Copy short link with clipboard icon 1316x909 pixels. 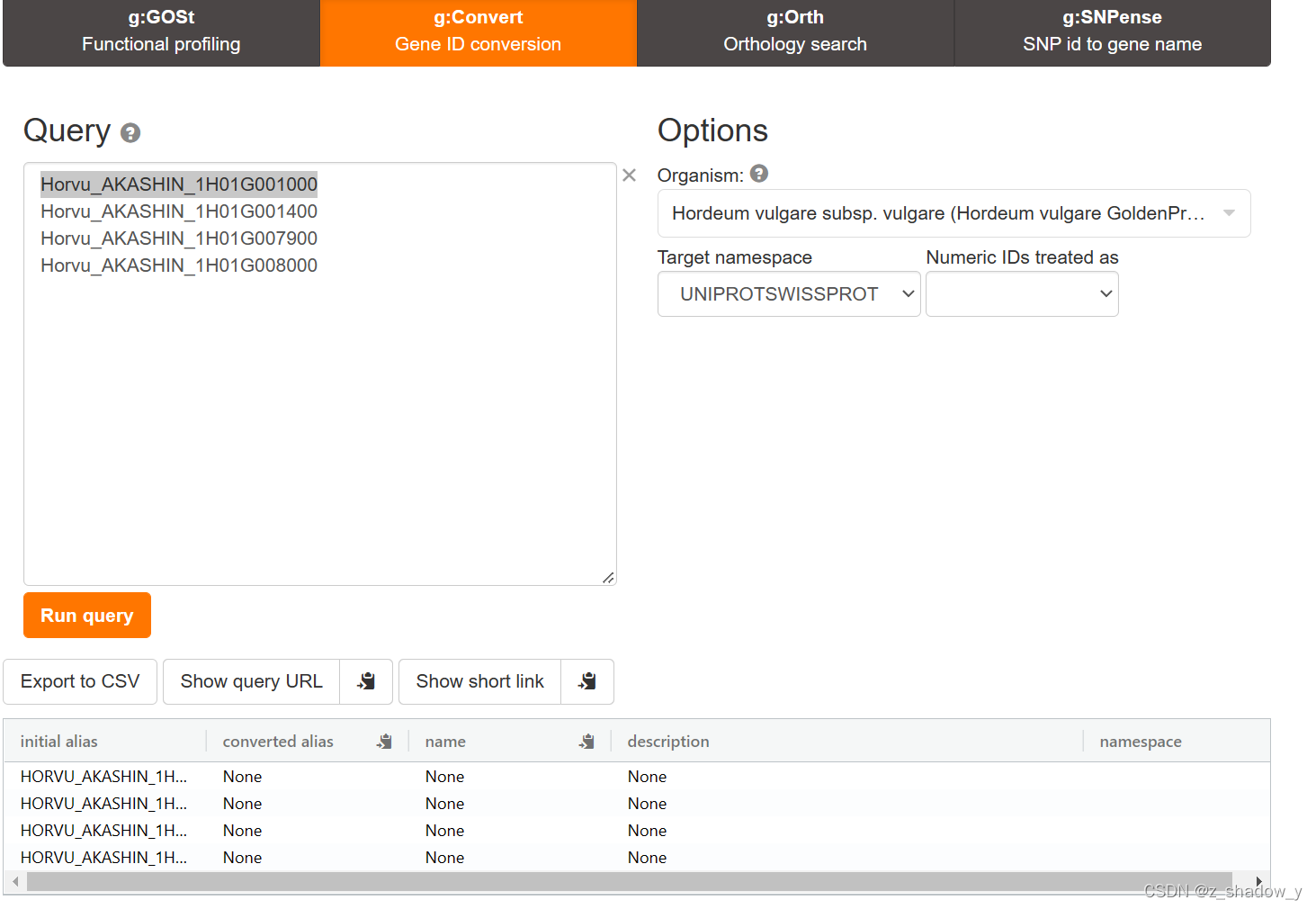pos(587,681)
